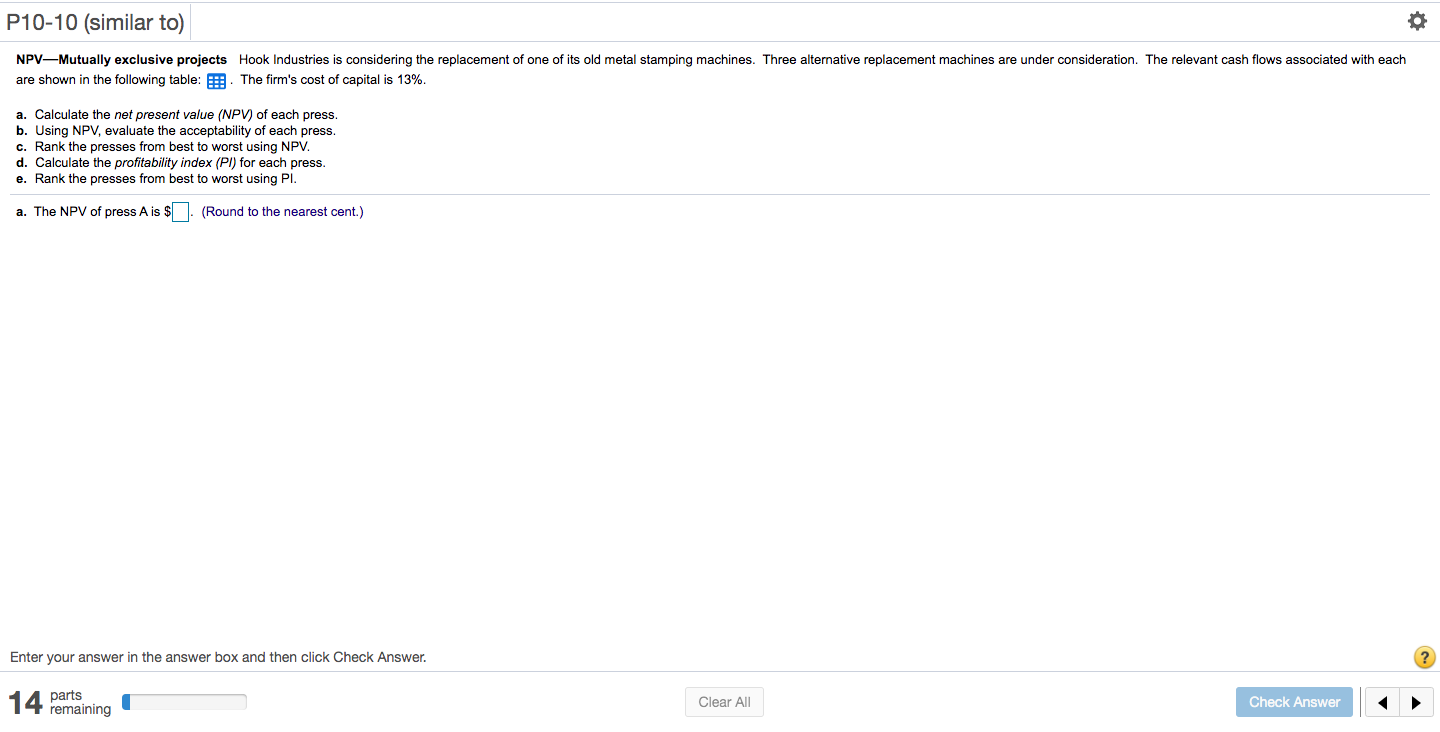The width and height of the screenshot is (1440, 732).
Task: Click the italic 'net present value (NPV)' term
Action: coord(183,115)
